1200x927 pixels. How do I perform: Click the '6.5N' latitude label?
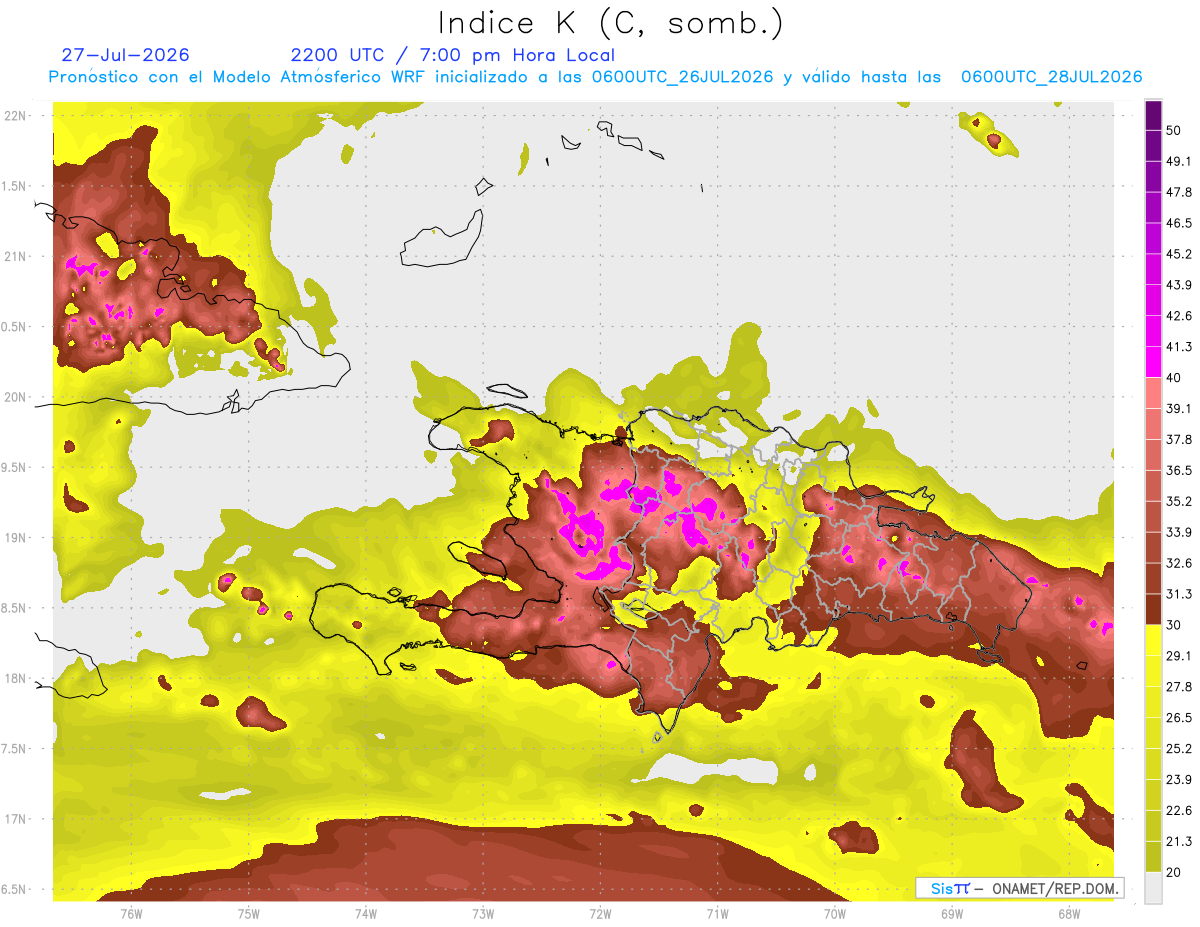tap(15, 889)
